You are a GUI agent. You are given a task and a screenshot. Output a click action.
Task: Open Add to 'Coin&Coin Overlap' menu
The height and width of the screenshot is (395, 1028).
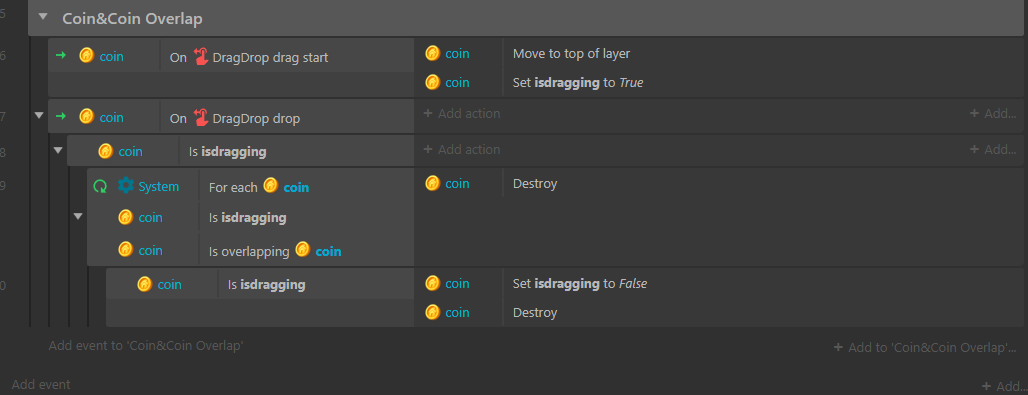pos(924,347)
